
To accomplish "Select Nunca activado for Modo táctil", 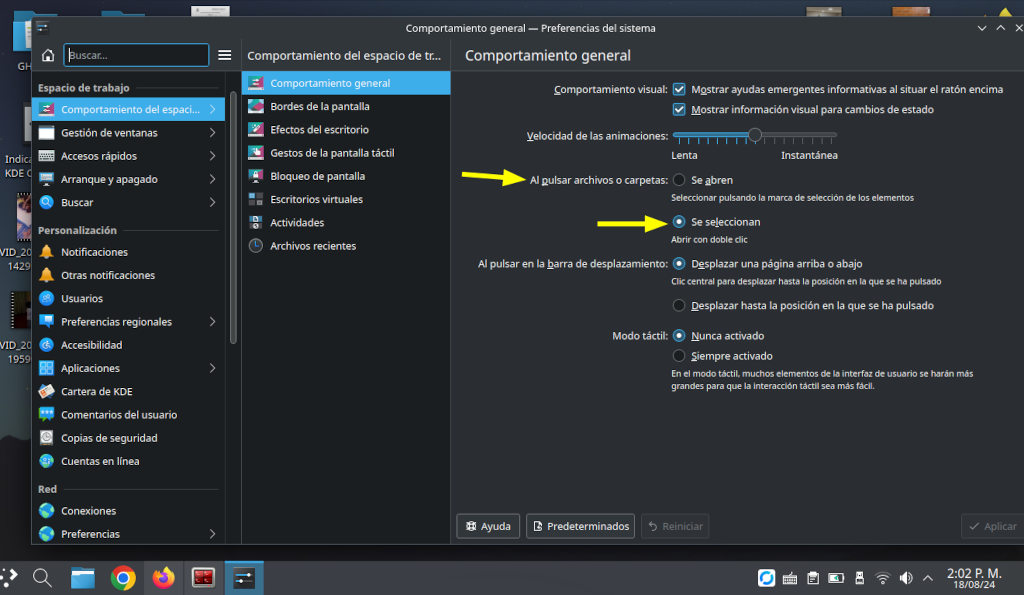I will coord(679,336).
